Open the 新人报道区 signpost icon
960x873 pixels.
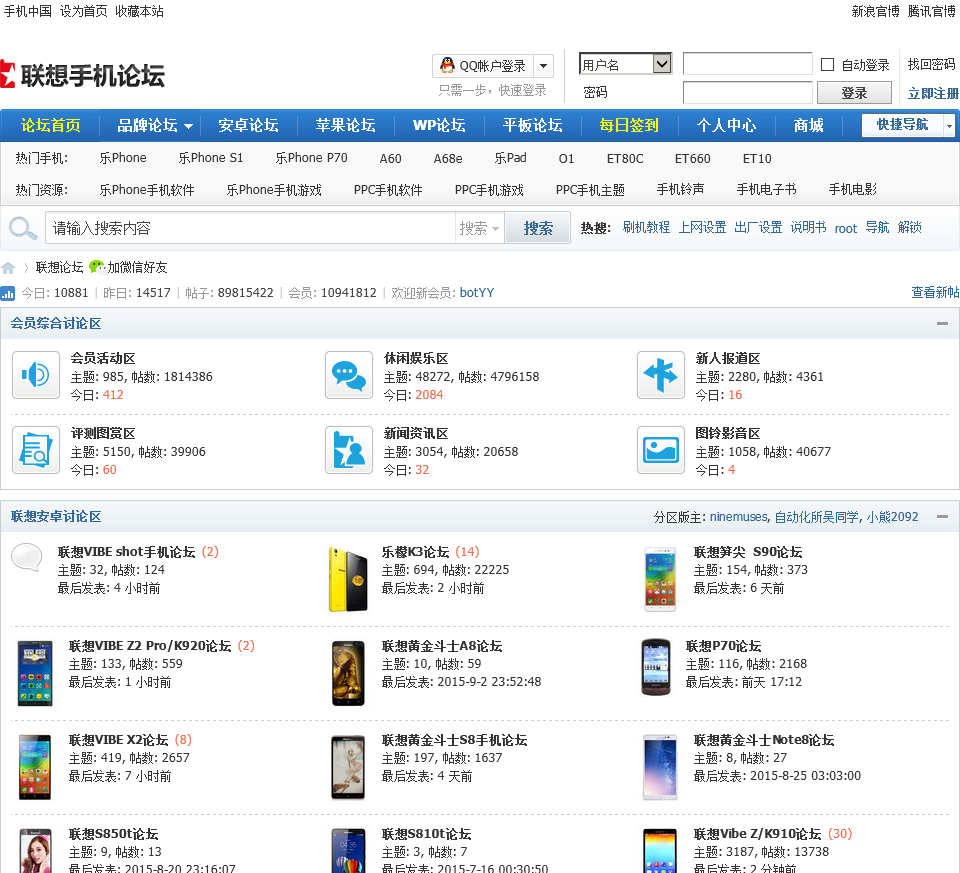661,375
